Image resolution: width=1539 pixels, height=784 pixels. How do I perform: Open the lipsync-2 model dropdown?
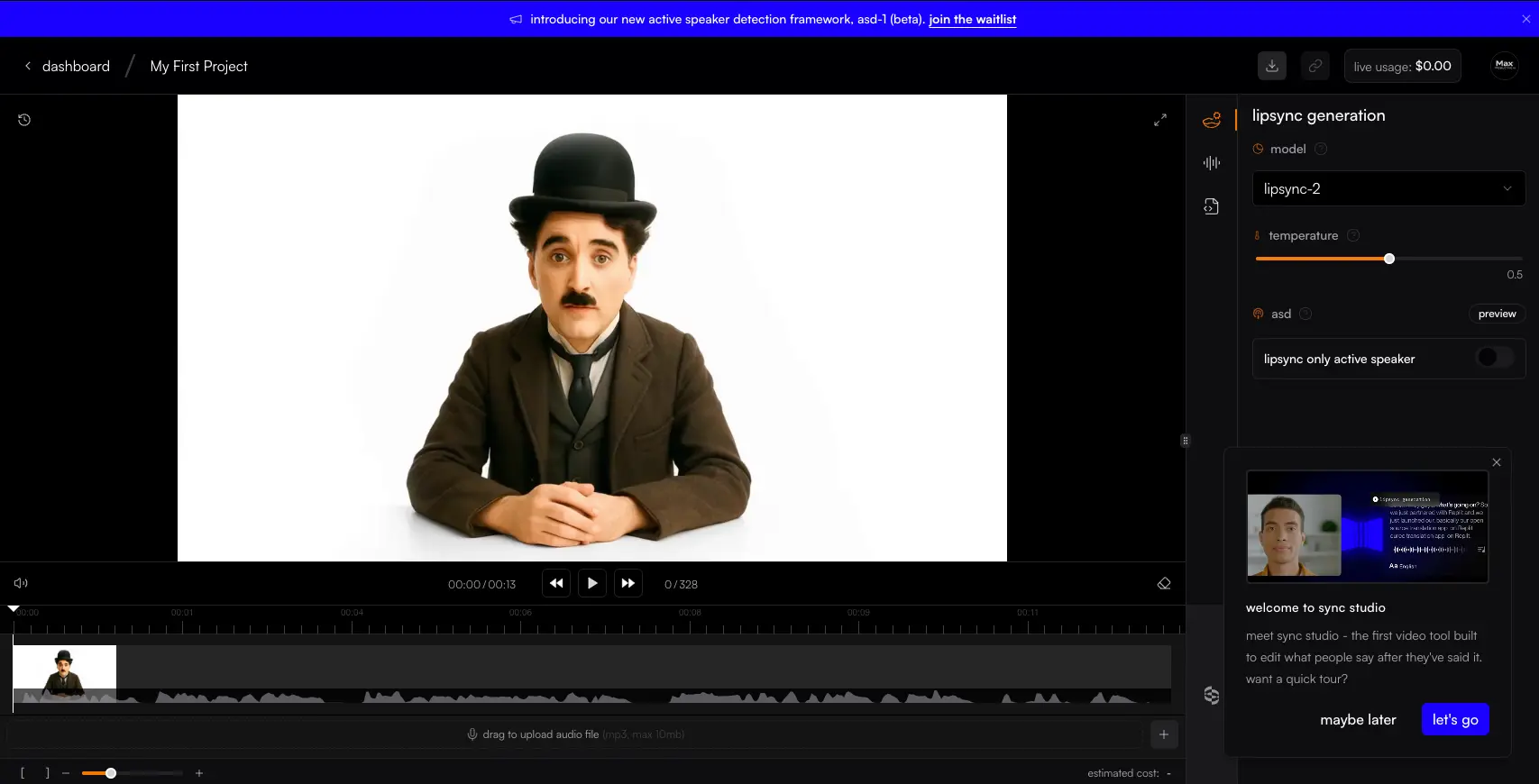1388,188
